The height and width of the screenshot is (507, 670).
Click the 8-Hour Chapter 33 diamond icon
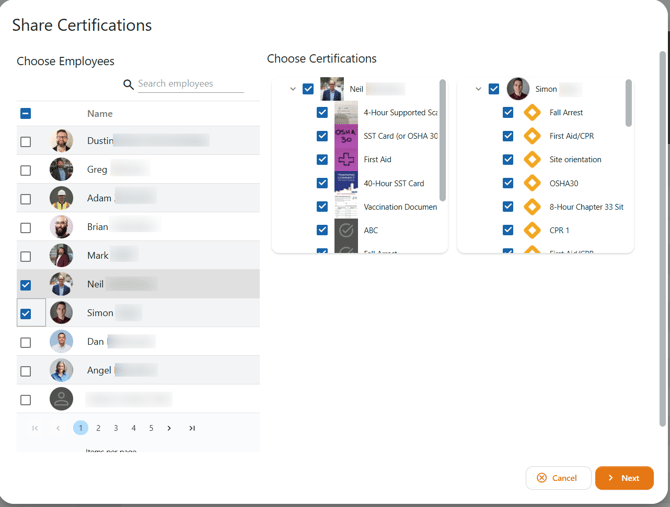(x=532, y=207)
